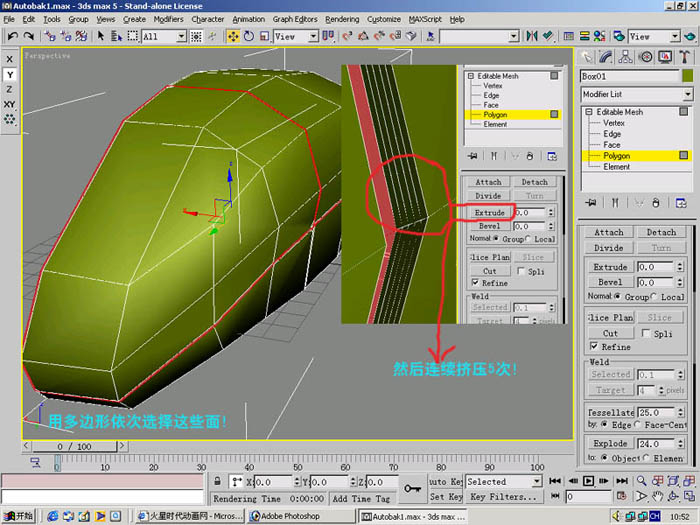
Task: Open the Hierarchy panel tab icon
Action: [x=625, y=57]
